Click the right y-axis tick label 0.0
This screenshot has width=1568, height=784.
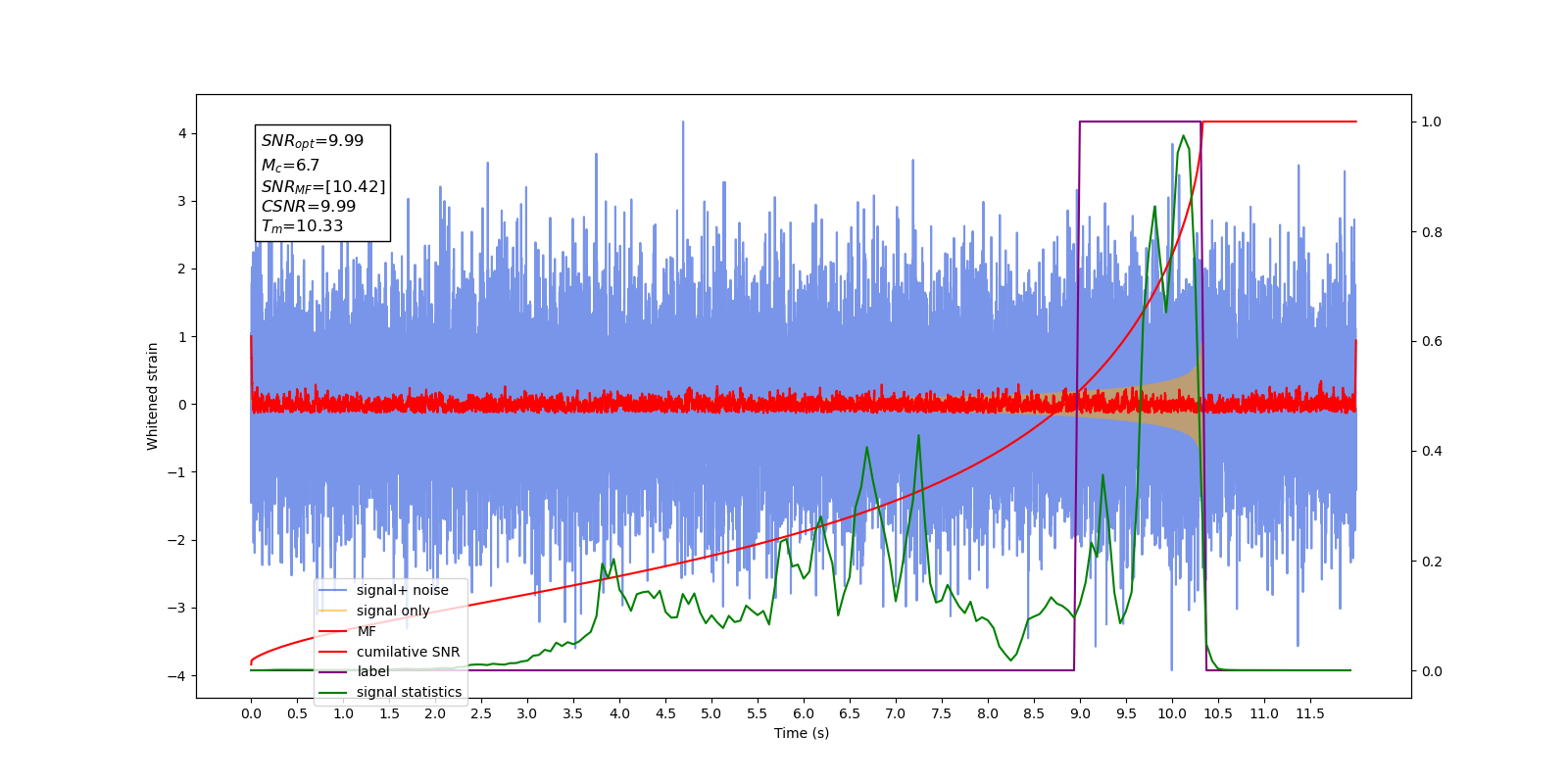[1432, 671]
